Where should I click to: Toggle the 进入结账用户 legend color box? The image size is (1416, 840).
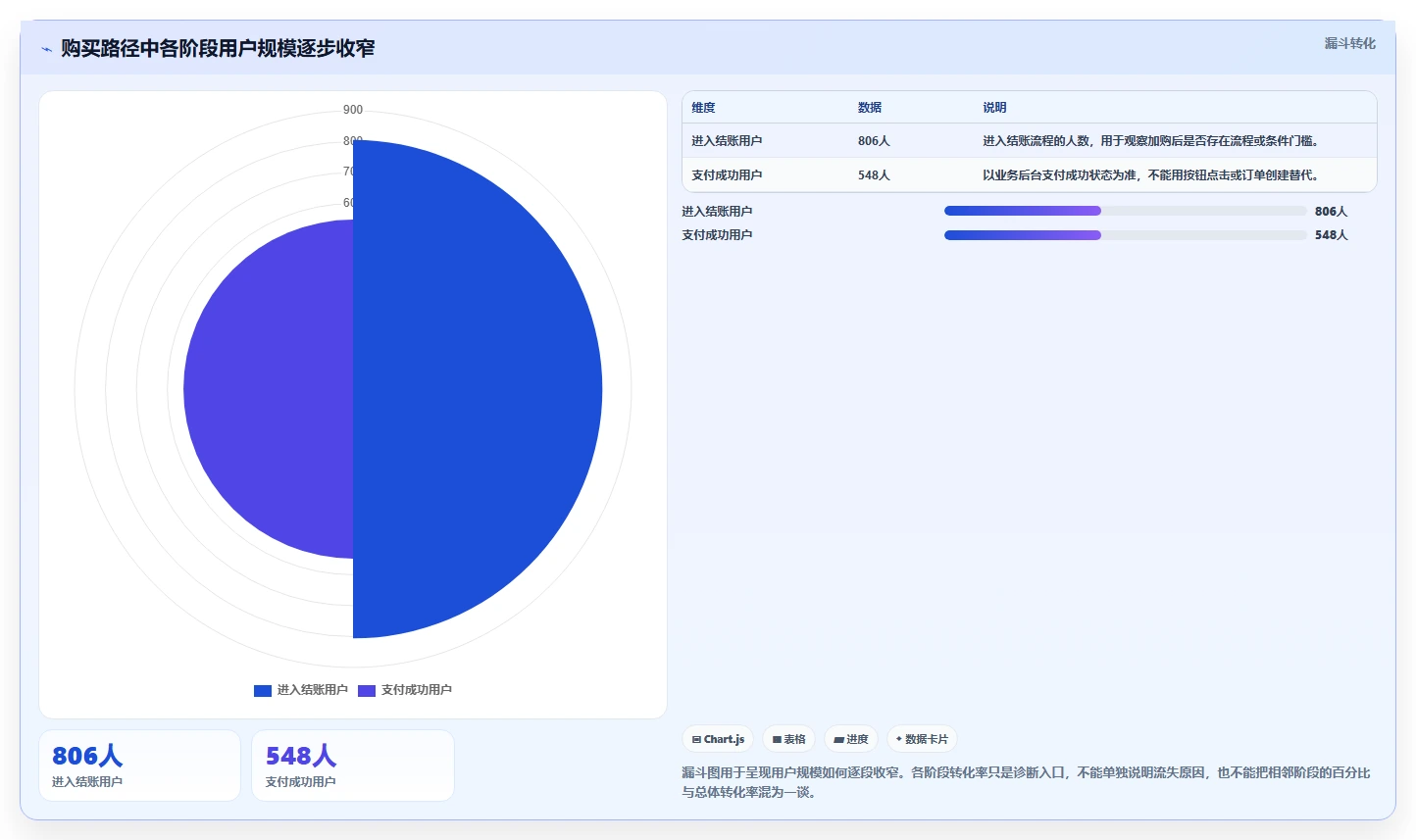click(x=263, y=690)
